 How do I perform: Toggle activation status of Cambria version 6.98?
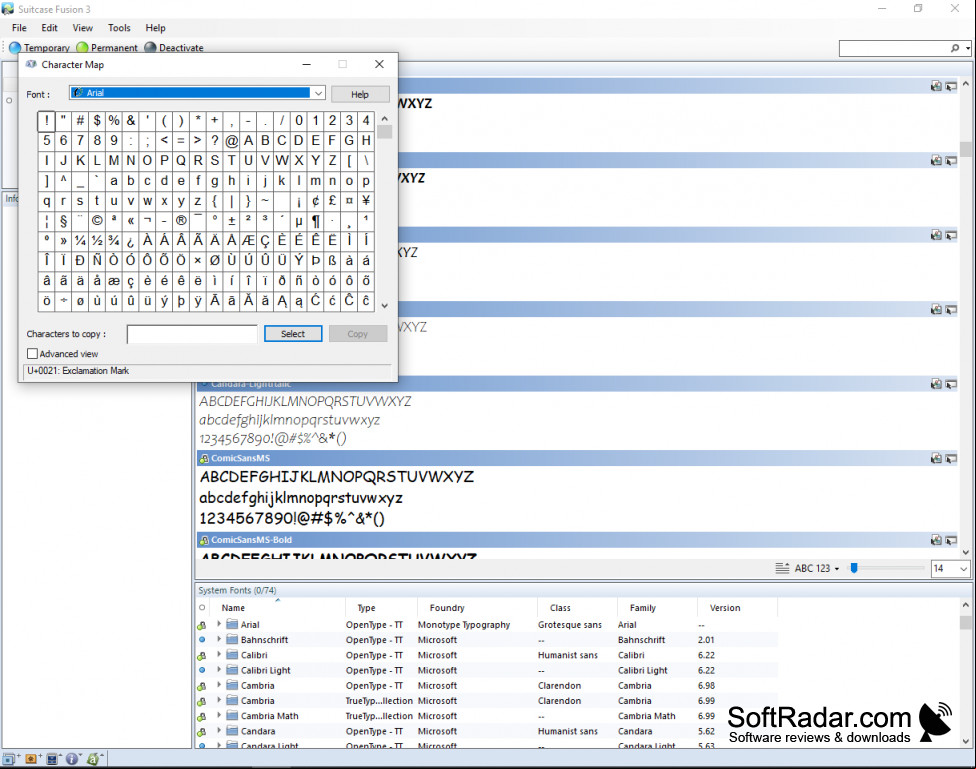point(202,686)
